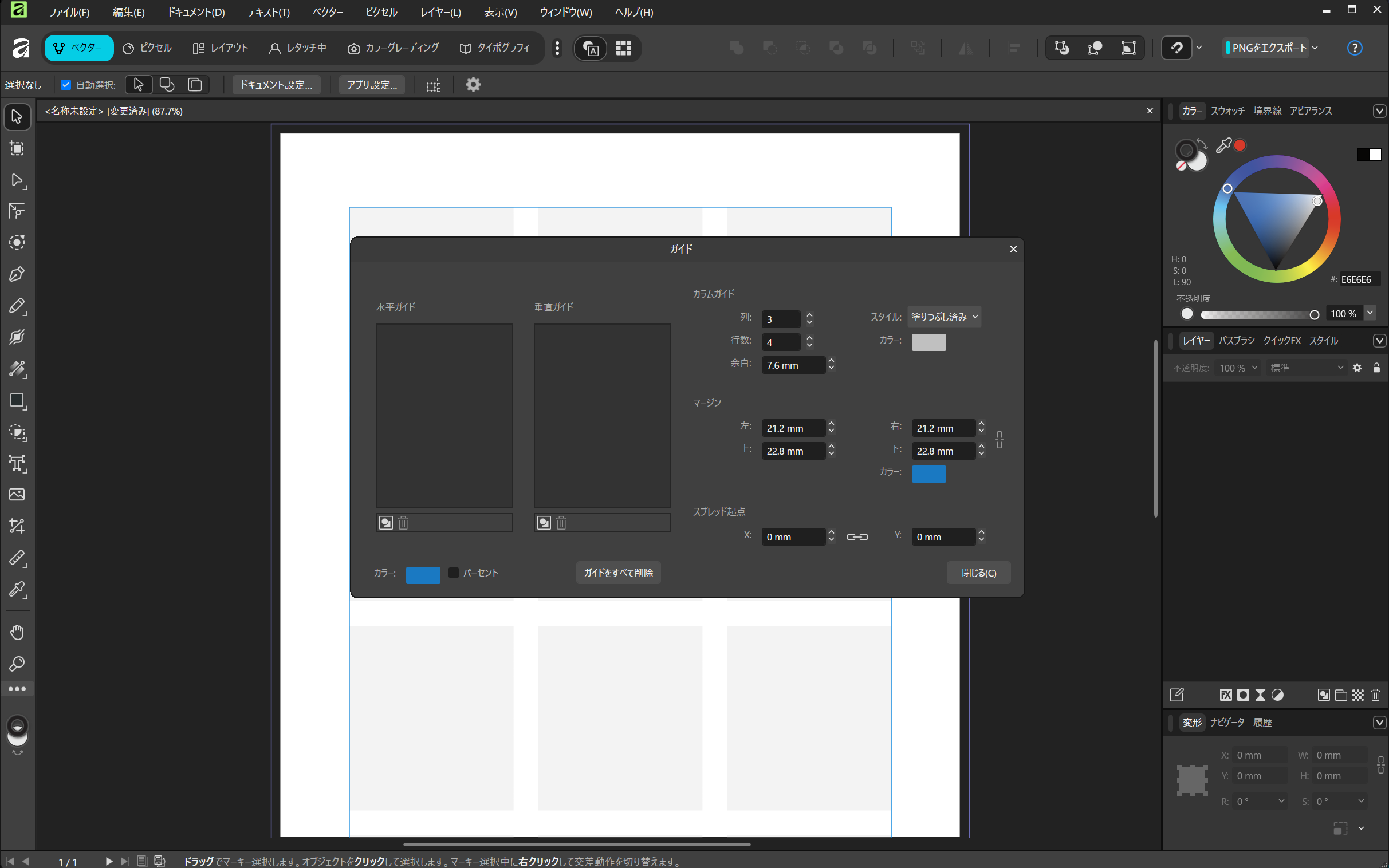Select the Zoom magnifier tool

tap(17, 664)
